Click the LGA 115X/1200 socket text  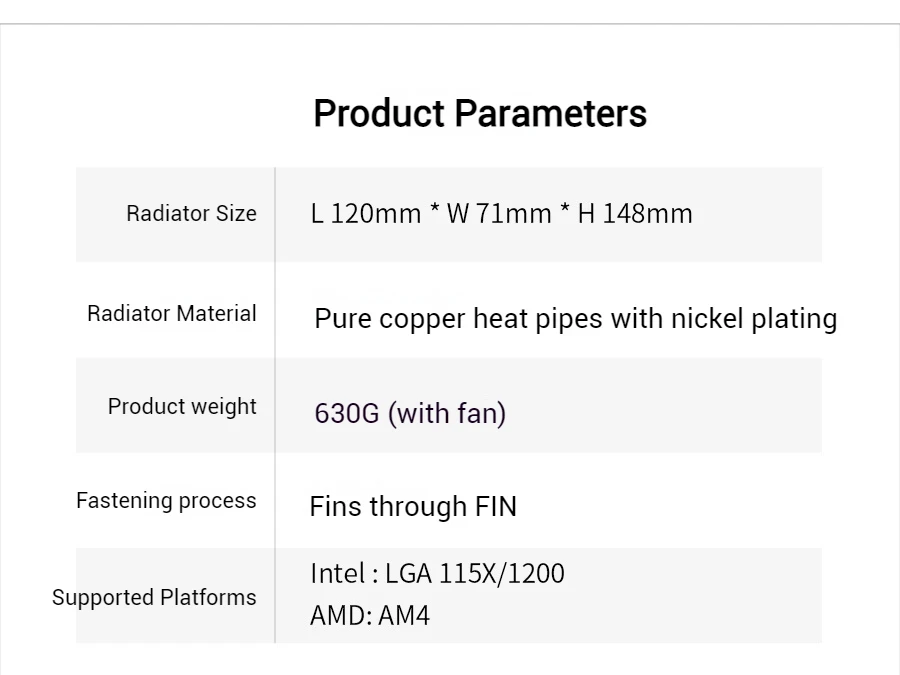(x=474, y=573)
